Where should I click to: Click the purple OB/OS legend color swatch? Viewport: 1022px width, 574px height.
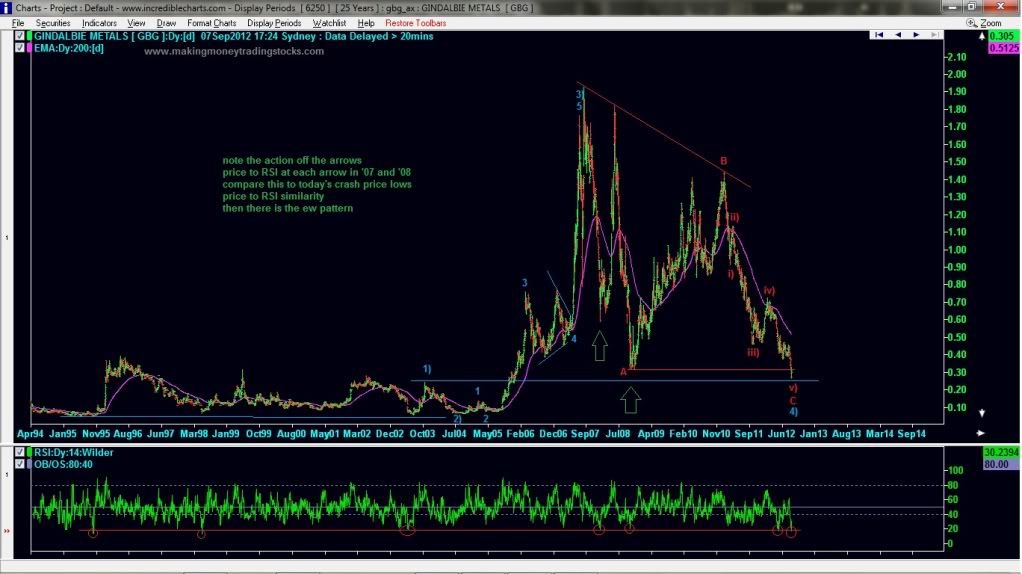tap(29, 465)
